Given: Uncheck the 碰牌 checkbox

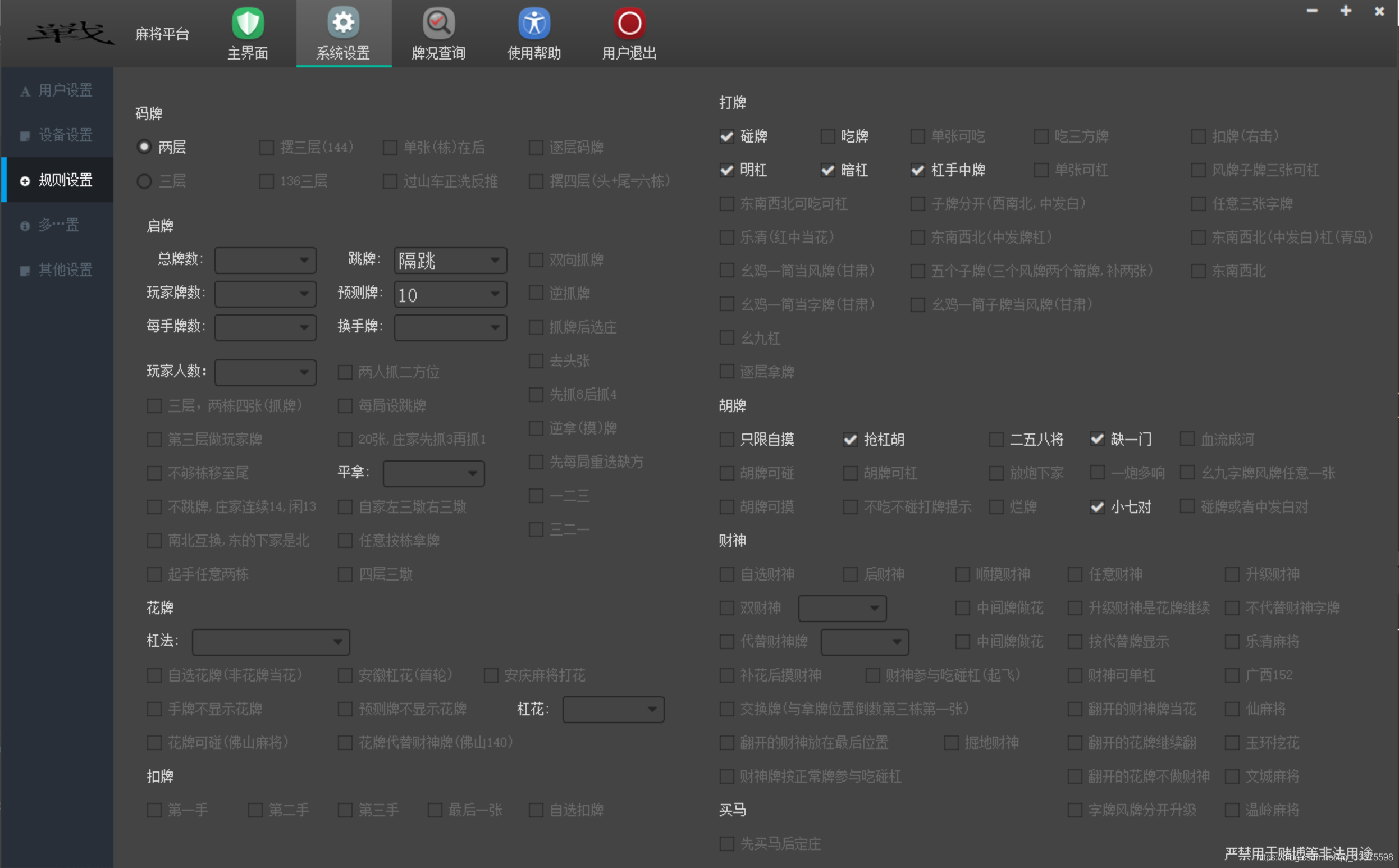Looking at the screenshot, I should click(726, 136).
